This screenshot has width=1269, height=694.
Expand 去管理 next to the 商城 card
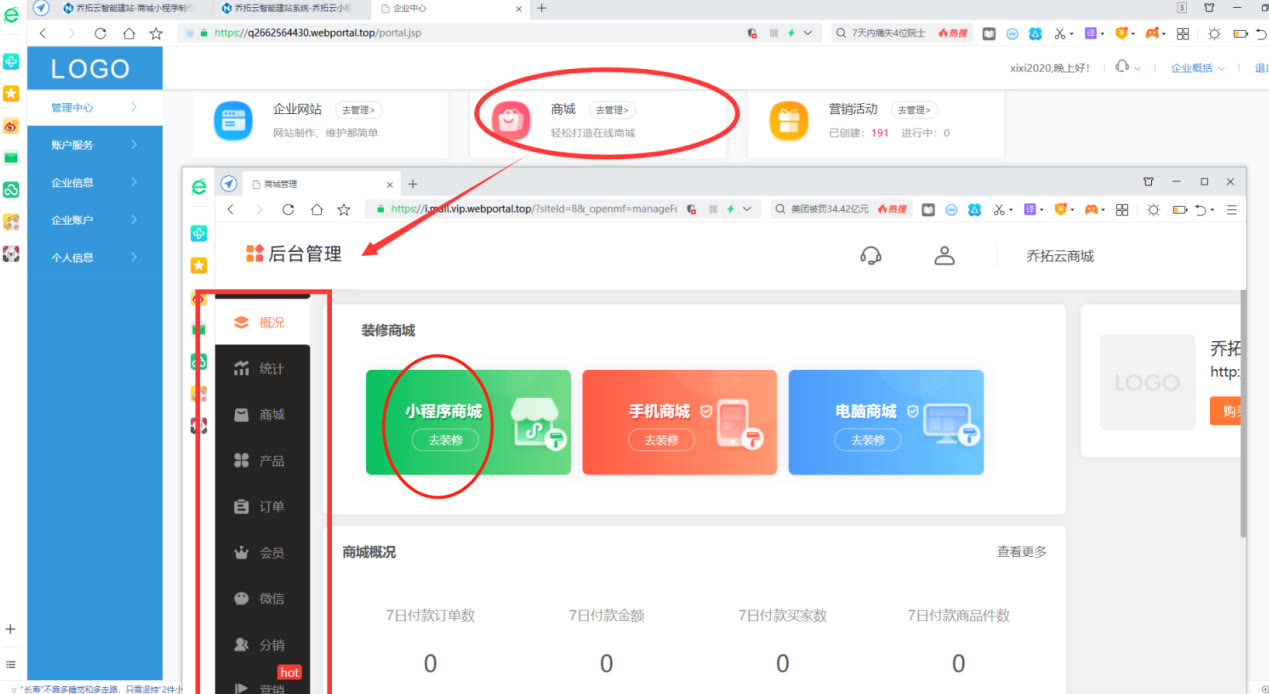(x=611, y=110)
